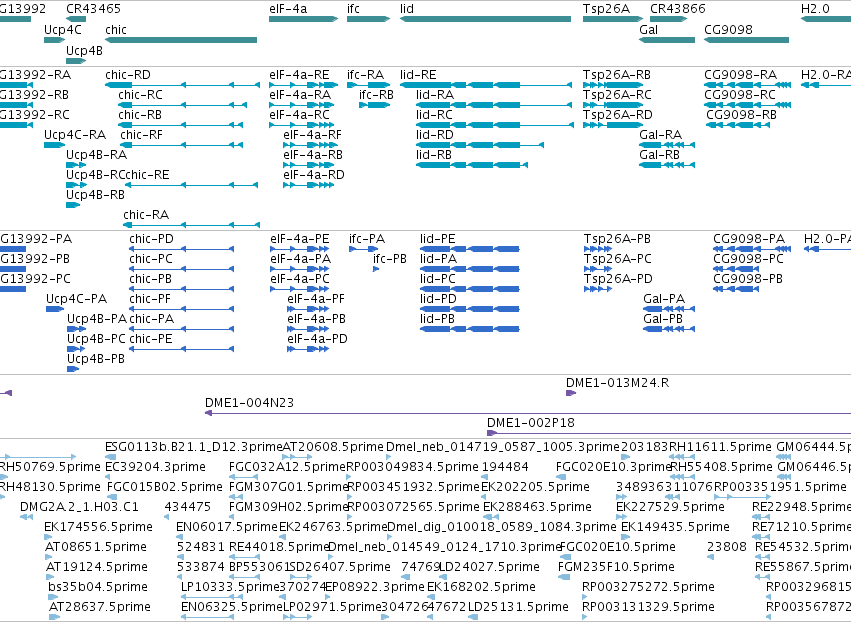Image resolution: width=851 pixels, height=622 pixels.
Task: Select transcript Tsp26A-RD
Action: (x=613, y=125)
